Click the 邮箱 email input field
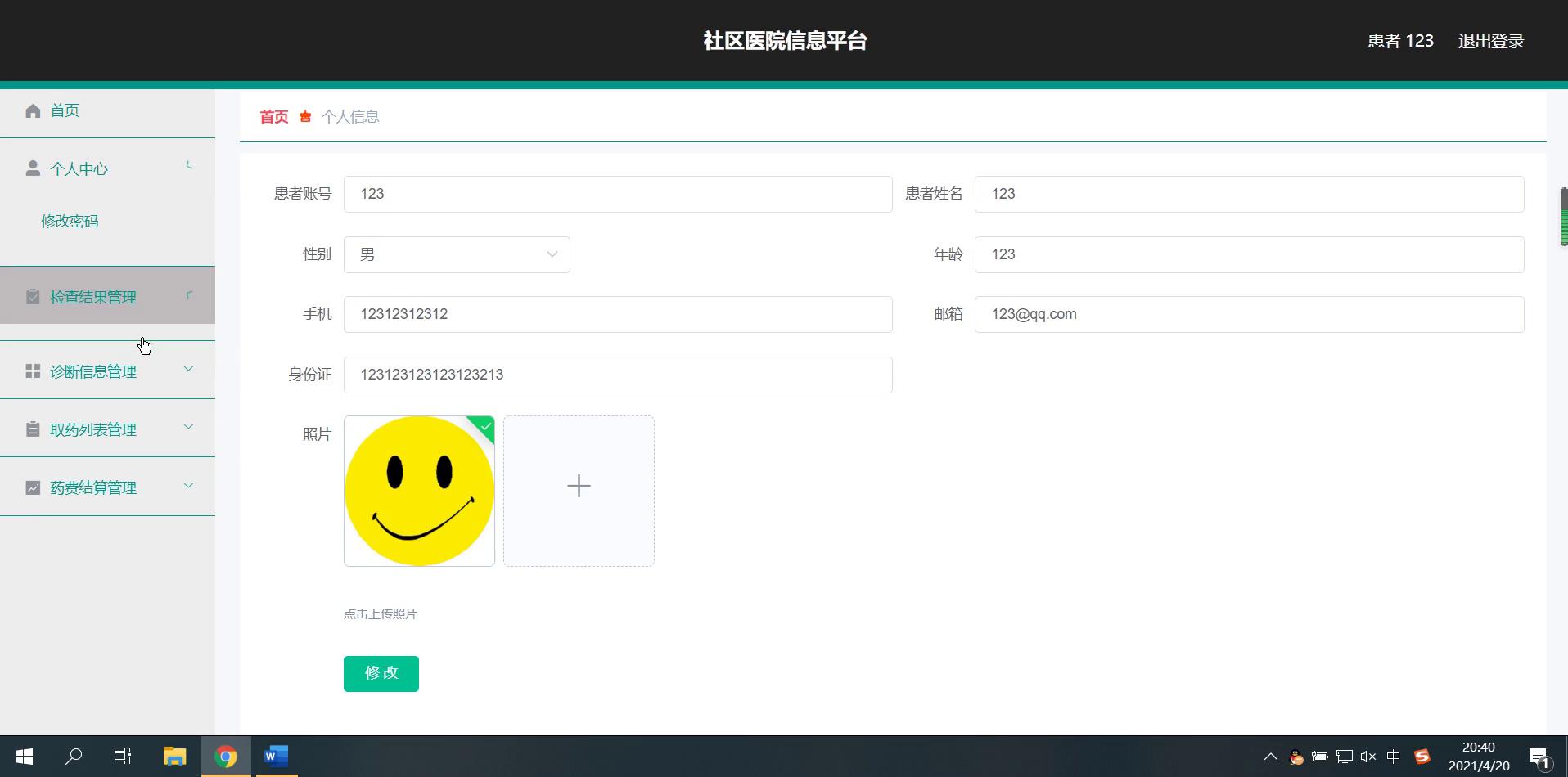Screen dimensions: 1568x777 pos(1248,314)
